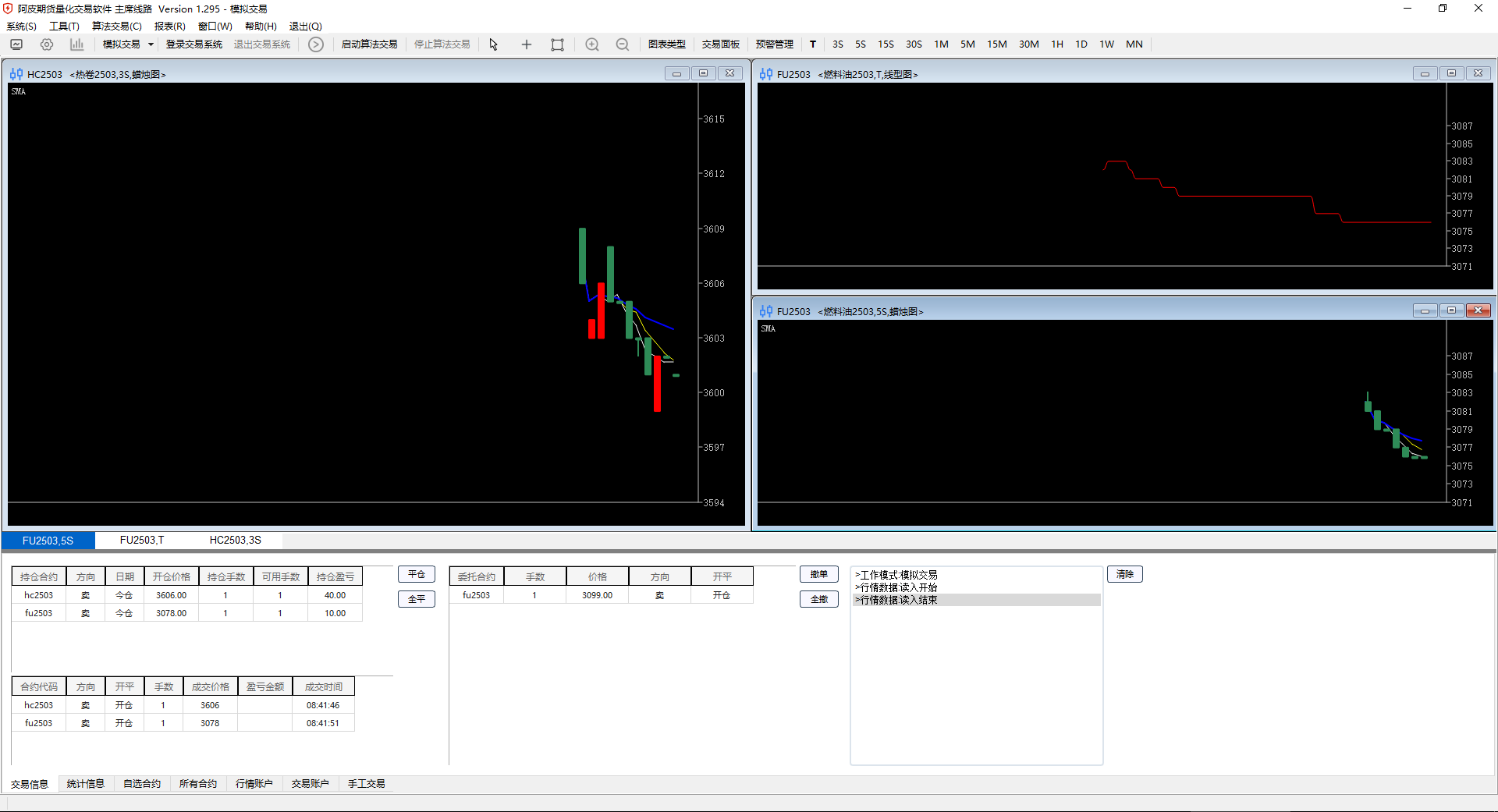Screen dimensions: 1498x812
Task: Click the bar chart statistics icon
Action: click(76, 44)
